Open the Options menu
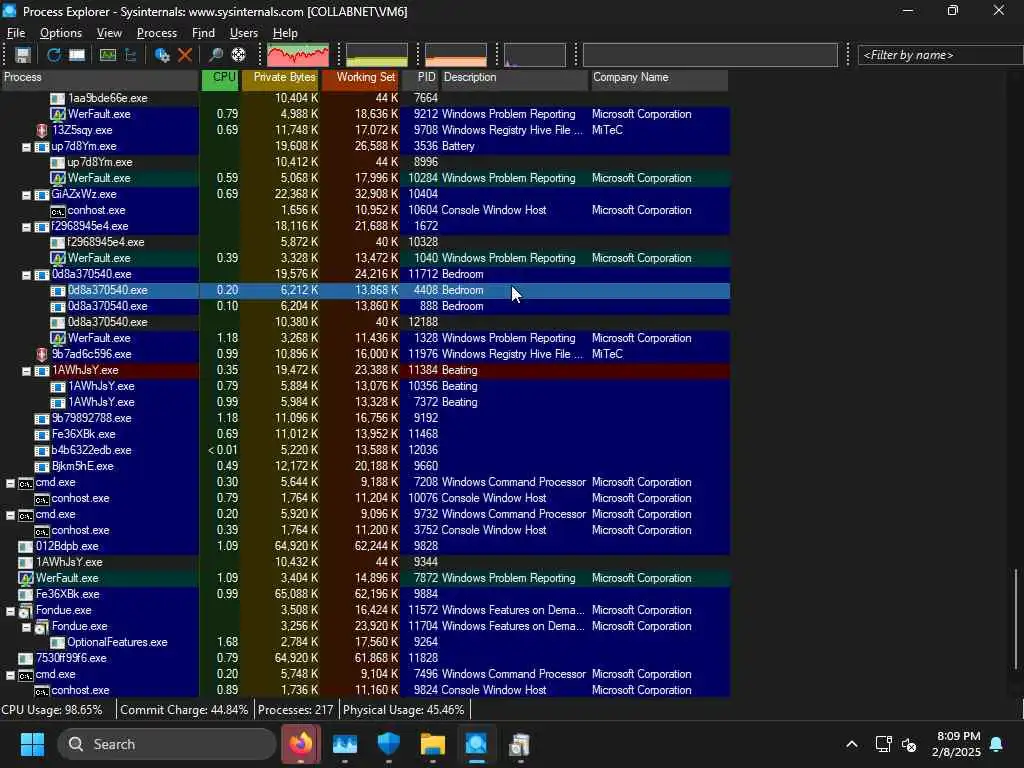The image size is (1024, 768). 61,33
